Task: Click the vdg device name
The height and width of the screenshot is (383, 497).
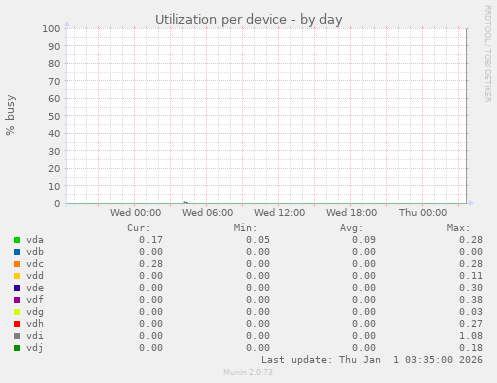Action: coord(35,312)
